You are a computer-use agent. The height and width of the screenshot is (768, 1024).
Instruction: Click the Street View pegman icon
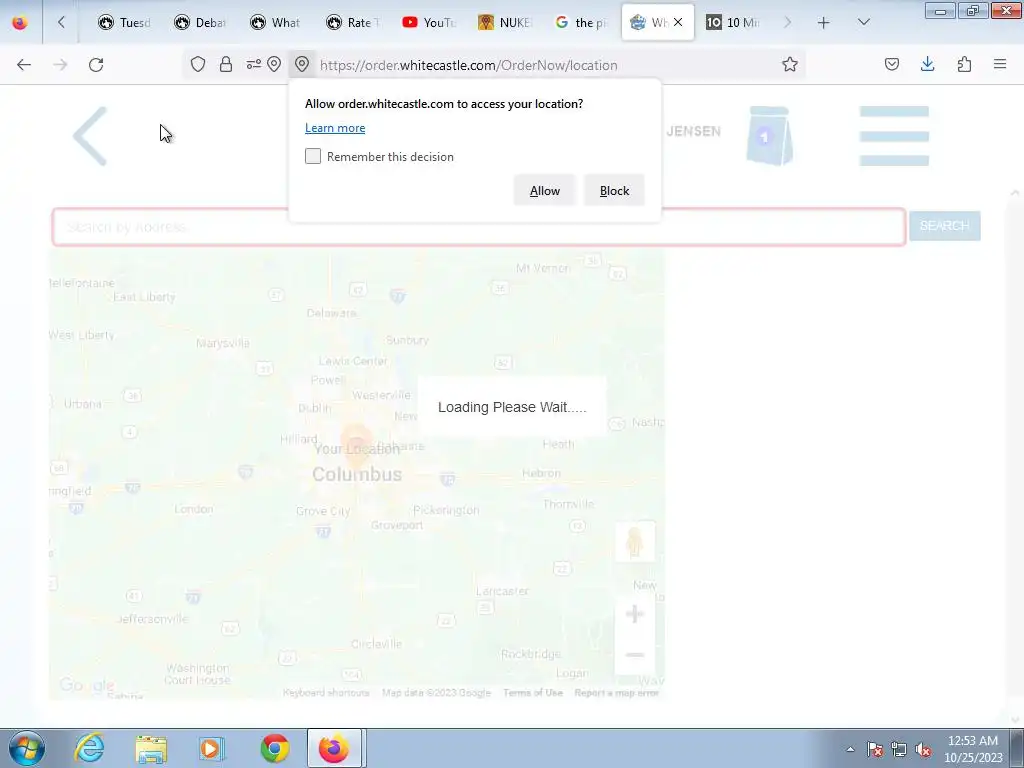[x=634, y=541]
